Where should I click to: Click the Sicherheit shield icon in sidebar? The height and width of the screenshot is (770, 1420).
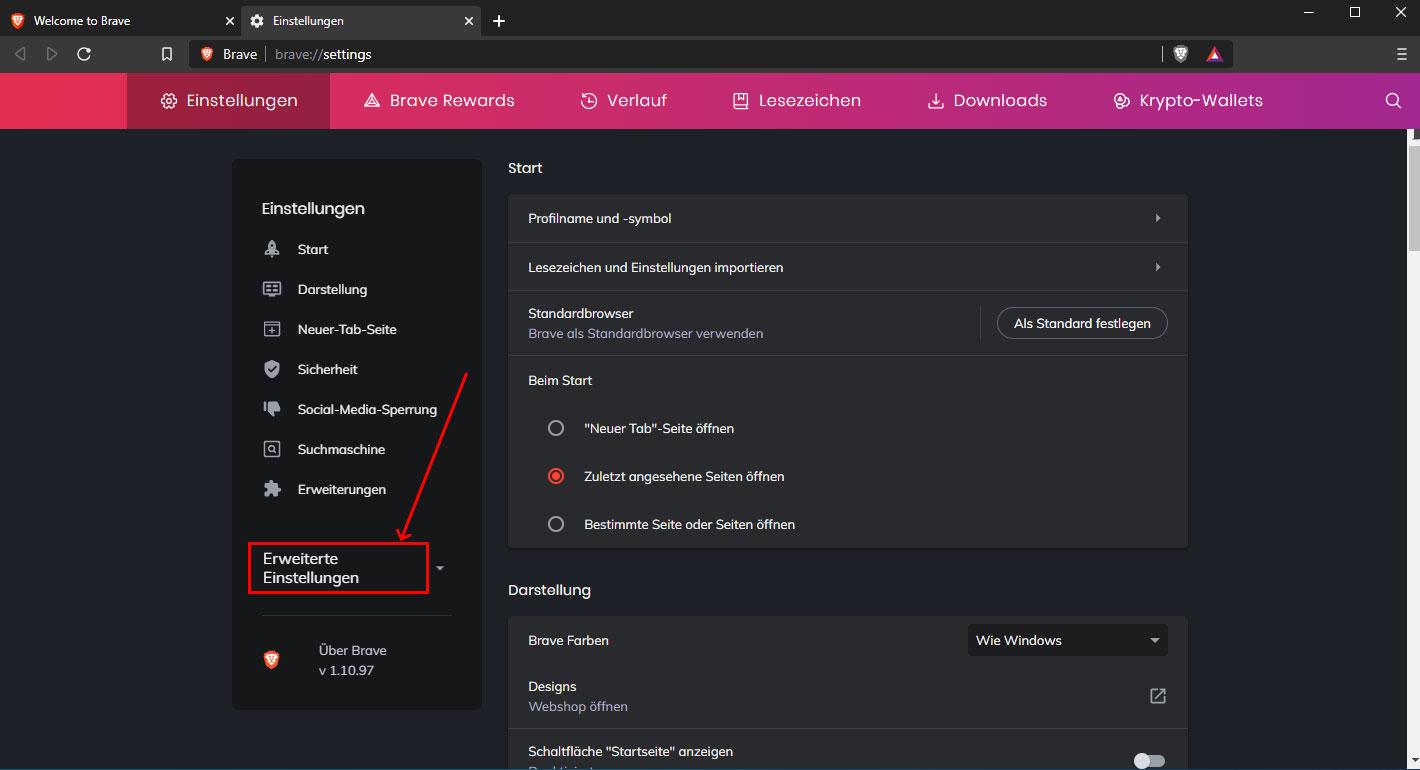272,369
